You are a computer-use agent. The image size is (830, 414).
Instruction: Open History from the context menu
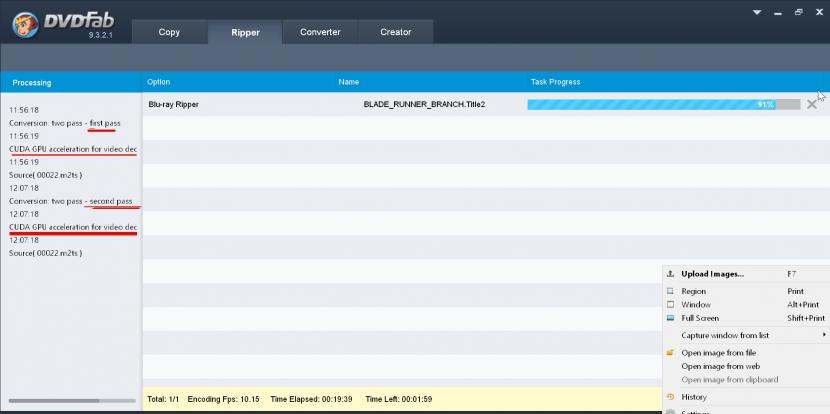click(693, 397)
